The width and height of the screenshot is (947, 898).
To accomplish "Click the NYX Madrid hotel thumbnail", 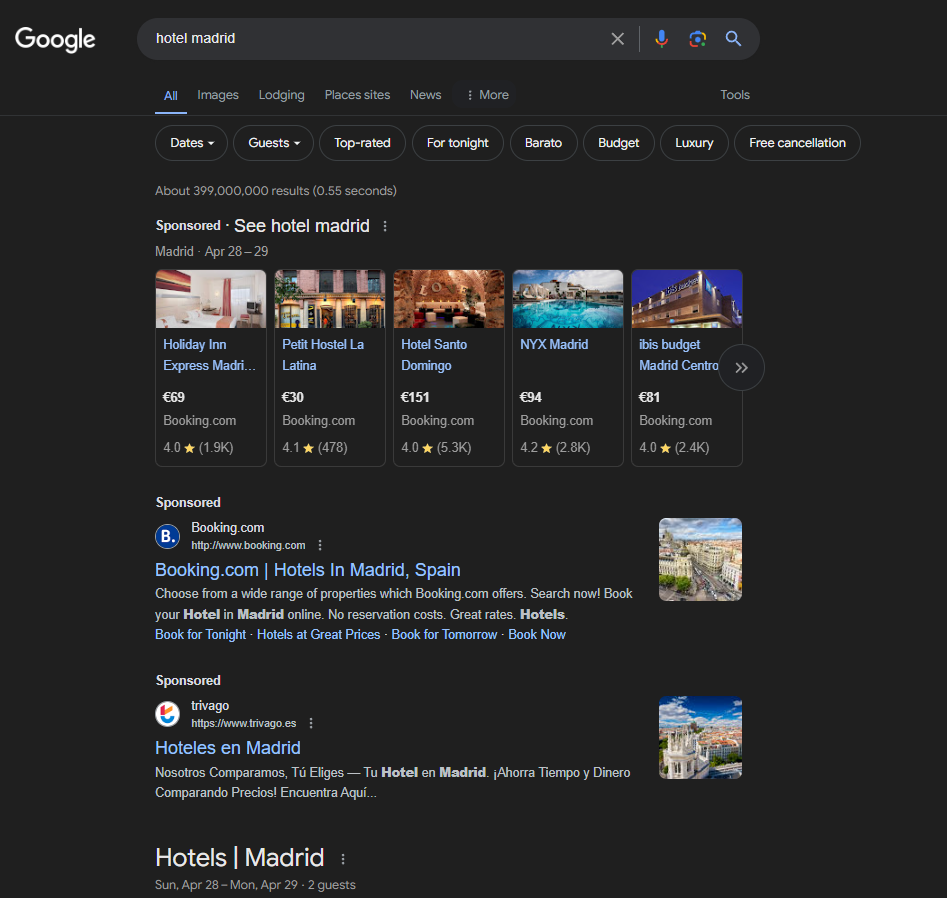I will tap(567, 298).
